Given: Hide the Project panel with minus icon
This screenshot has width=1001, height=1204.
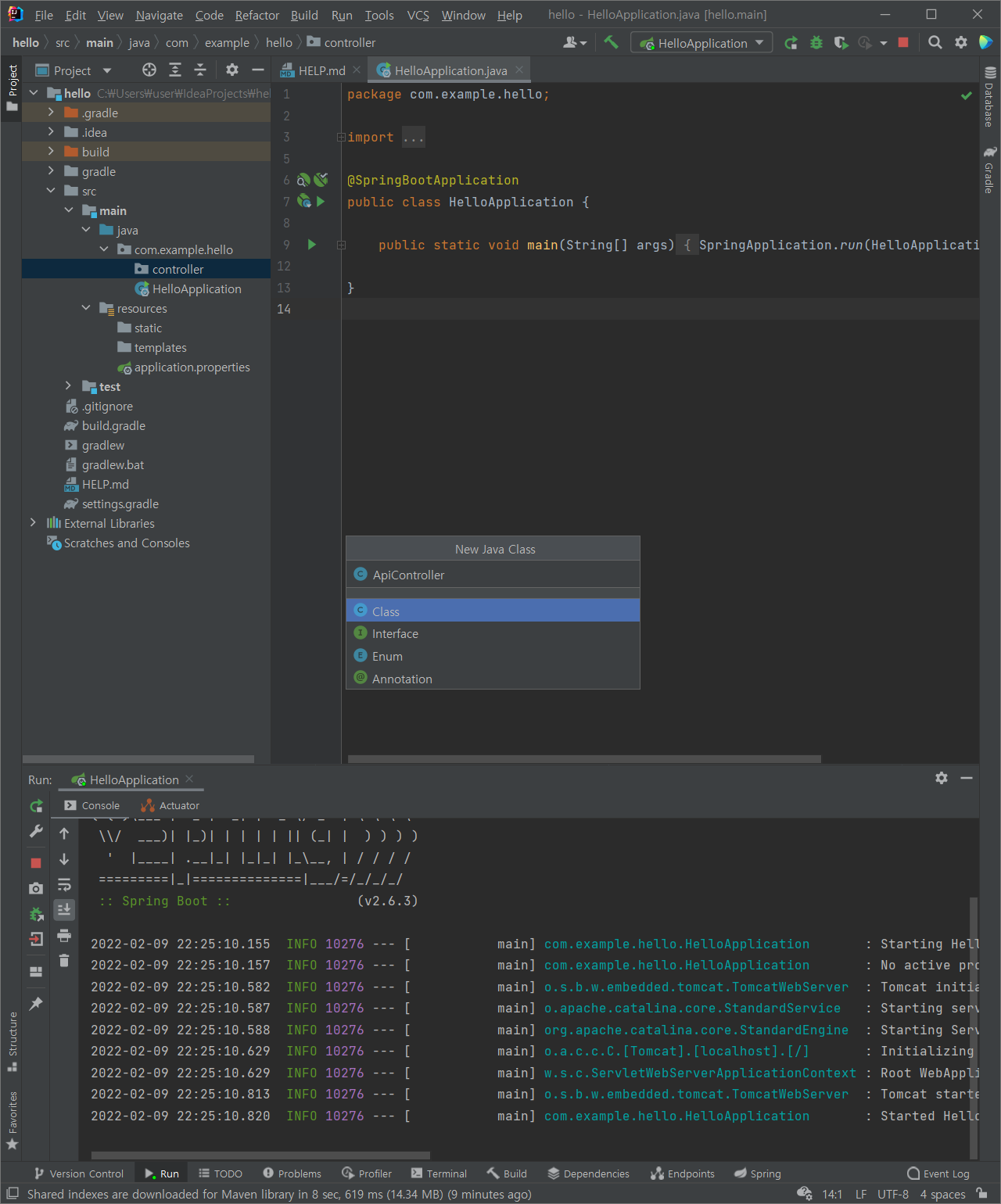Looking at the screenshot, I should (x=257, y=70).
